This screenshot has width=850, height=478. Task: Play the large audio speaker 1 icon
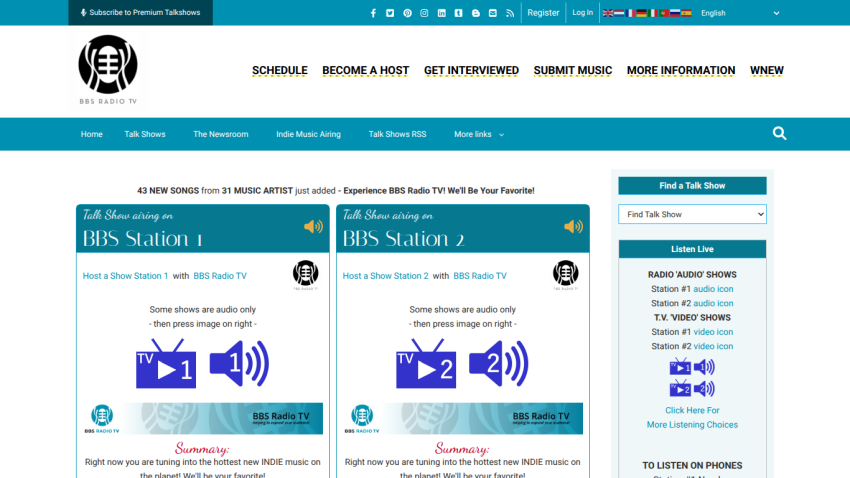tap(240, 364)
